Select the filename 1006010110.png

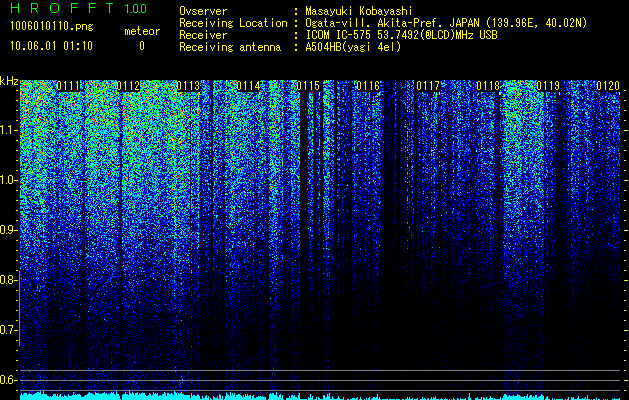pos(52,26)
